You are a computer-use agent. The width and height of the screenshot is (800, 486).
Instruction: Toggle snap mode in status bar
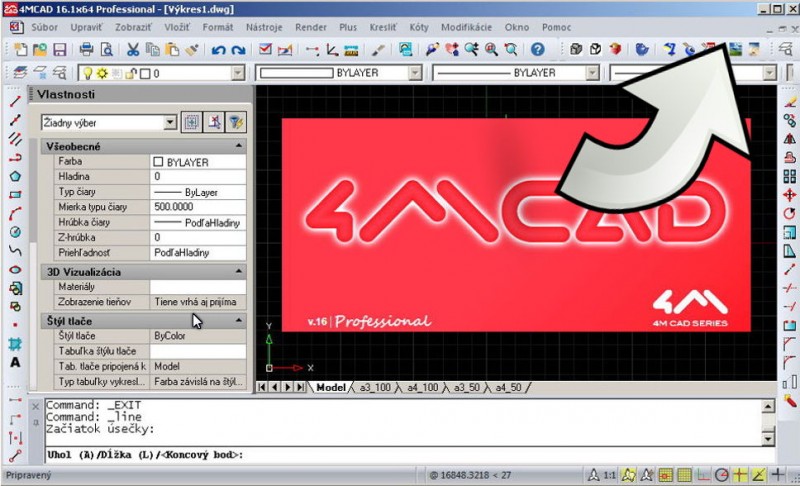(x=665, y=475)
